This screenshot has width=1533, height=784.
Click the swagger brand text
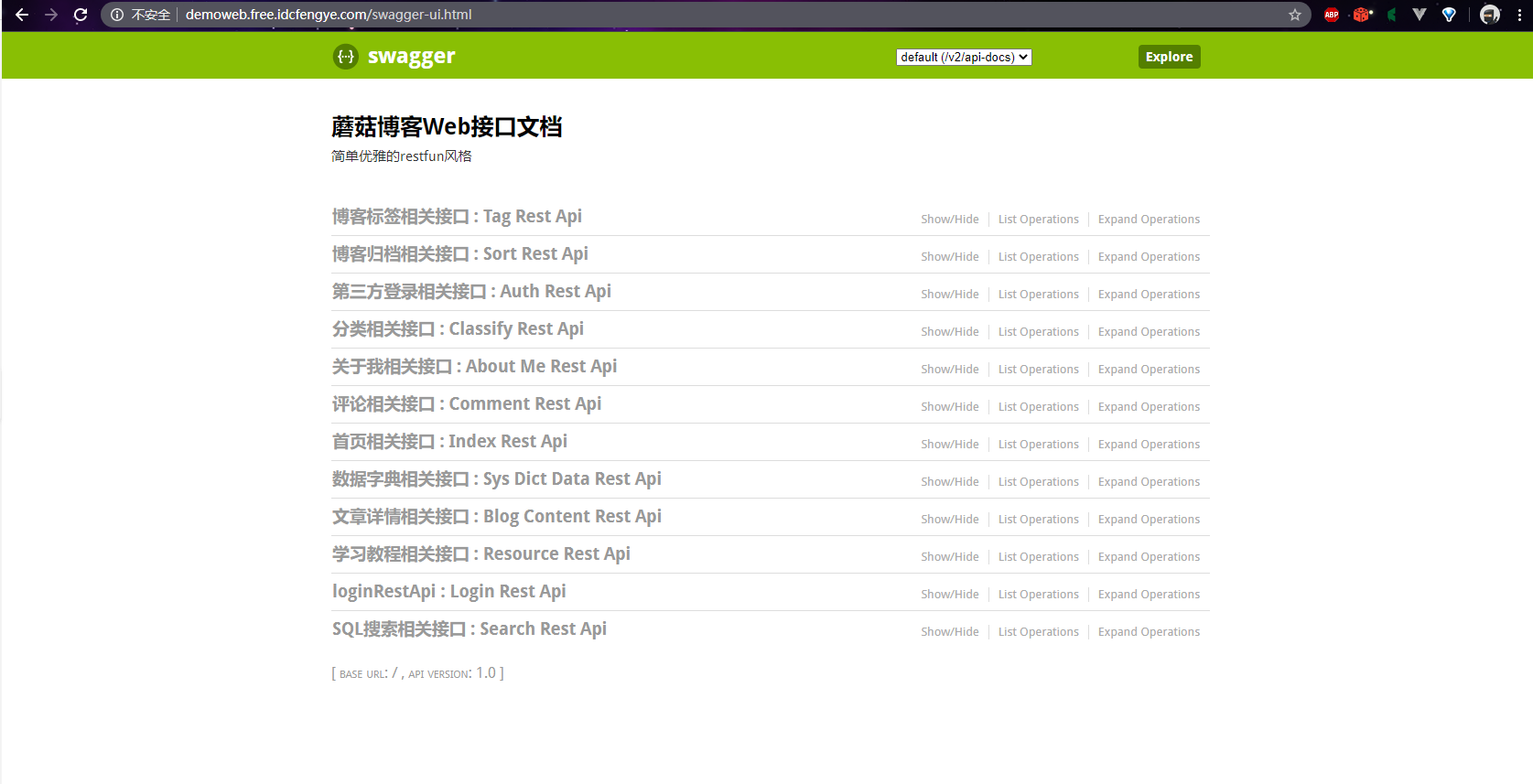click(x=411, y=57)
